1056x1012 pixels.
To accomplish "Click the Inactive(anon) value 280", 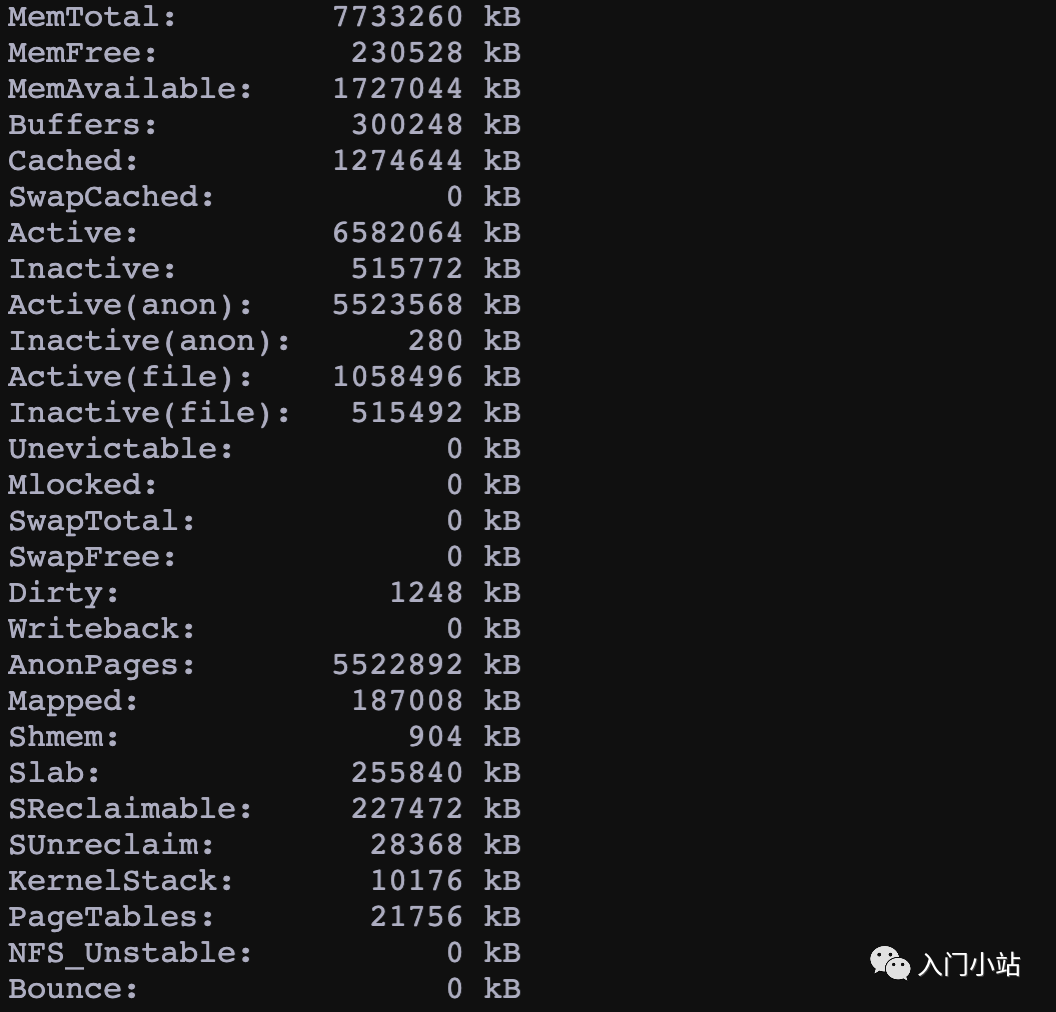I will pos(435,341).
